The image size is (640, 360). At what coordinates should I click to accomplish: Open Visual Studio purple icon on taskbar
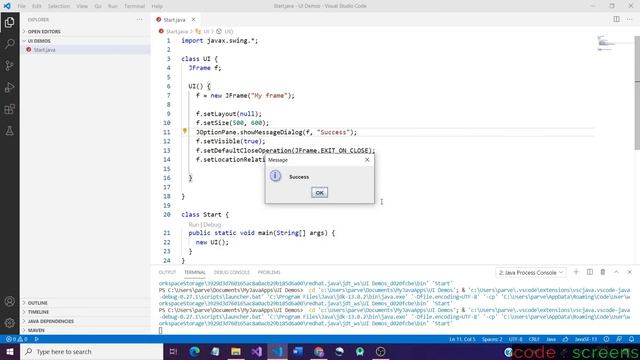(x=256, y=351)
